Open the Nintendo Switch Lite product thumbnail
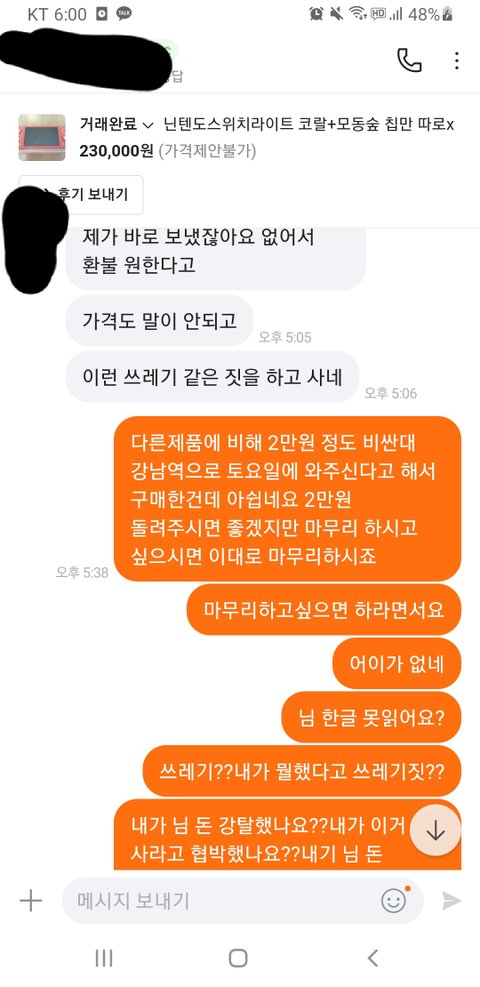This screenshot has height=987, width=480. pyautogui.click(x=42, y=137)
